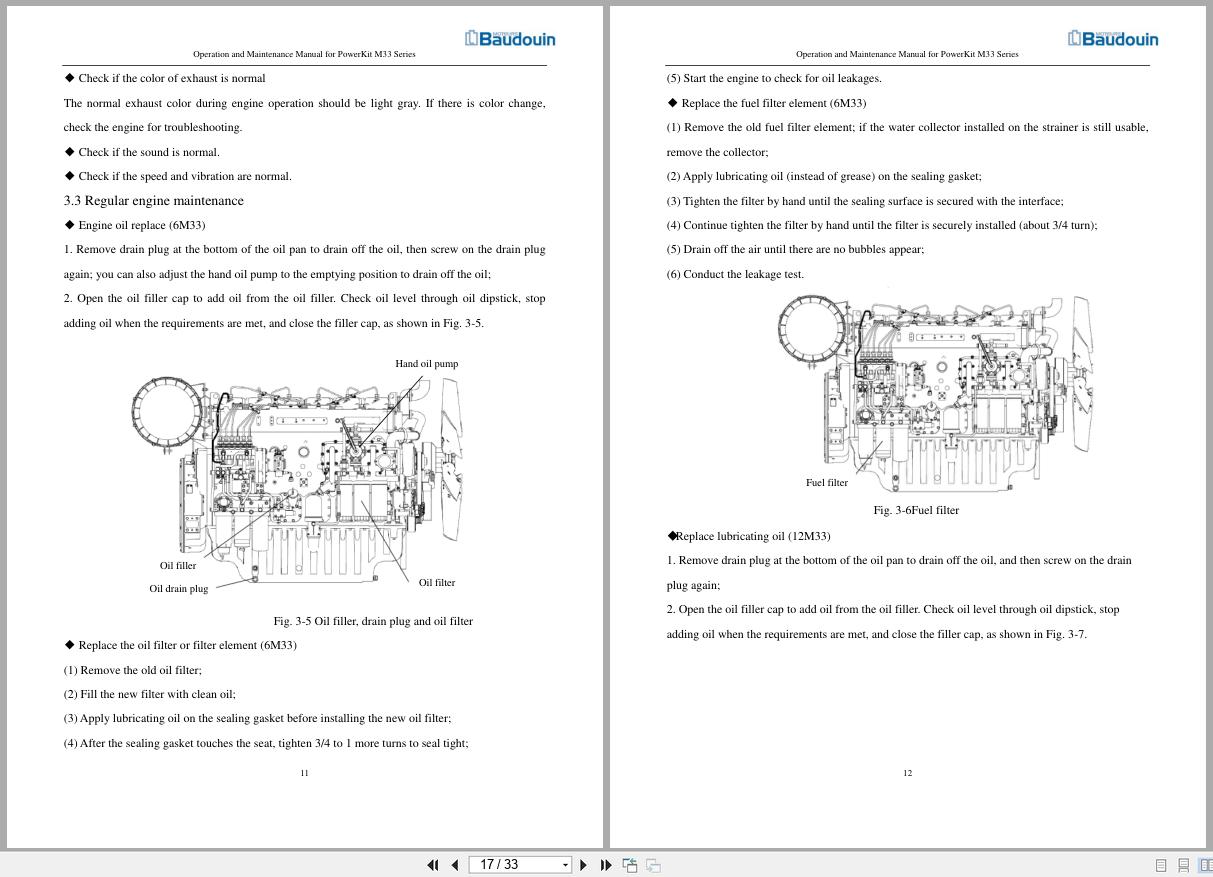
Task: Click the 'Oil filler' diagram label
Action: pyautogui.click(x=178, y=566)
